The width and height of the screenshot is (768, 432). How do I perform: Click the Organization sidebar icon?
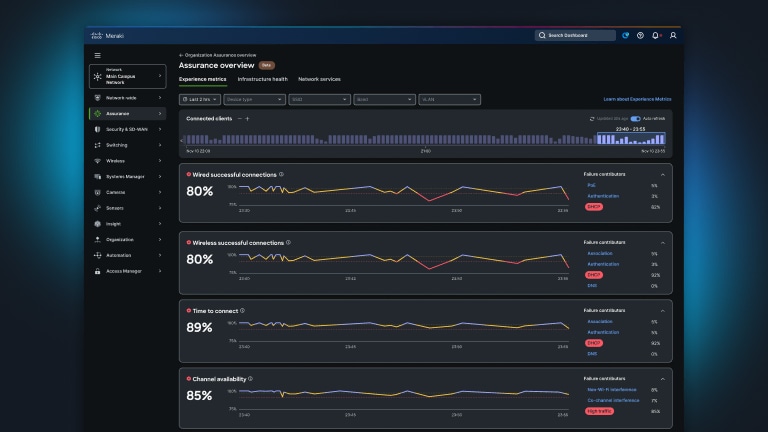click(x=97, y=240)
